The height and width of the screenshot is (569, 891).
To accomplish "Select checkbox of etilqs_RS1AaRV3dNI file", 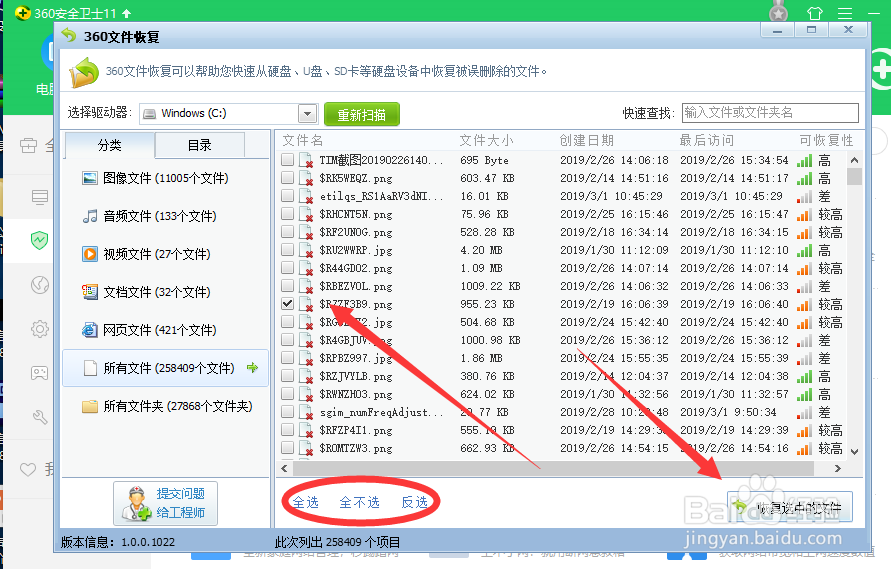I will point(288,196).
